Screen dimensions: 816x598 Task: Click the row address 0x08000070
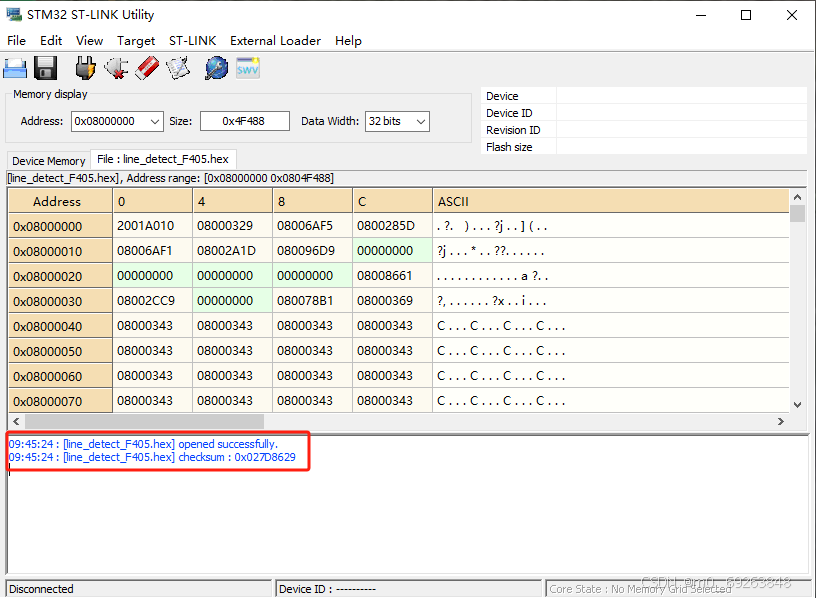[60, 401]
